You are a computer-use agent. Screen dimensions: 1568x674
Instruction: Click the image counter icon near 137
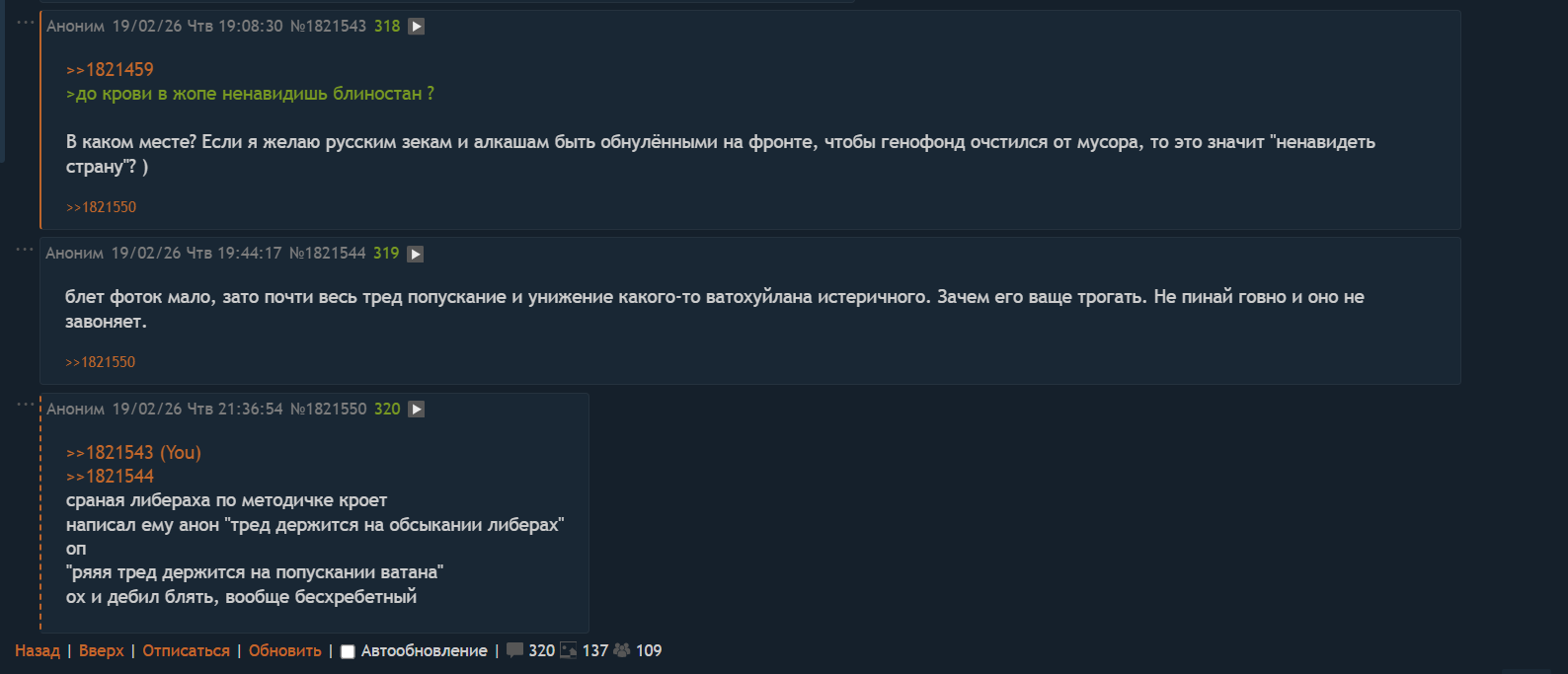569,650
